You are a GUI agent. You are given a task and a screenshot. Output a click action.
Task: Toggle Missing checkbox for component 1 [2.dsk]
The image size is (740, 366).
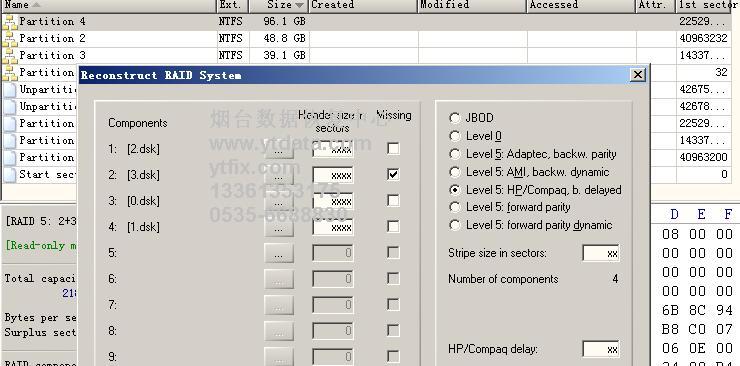[393, 149]
